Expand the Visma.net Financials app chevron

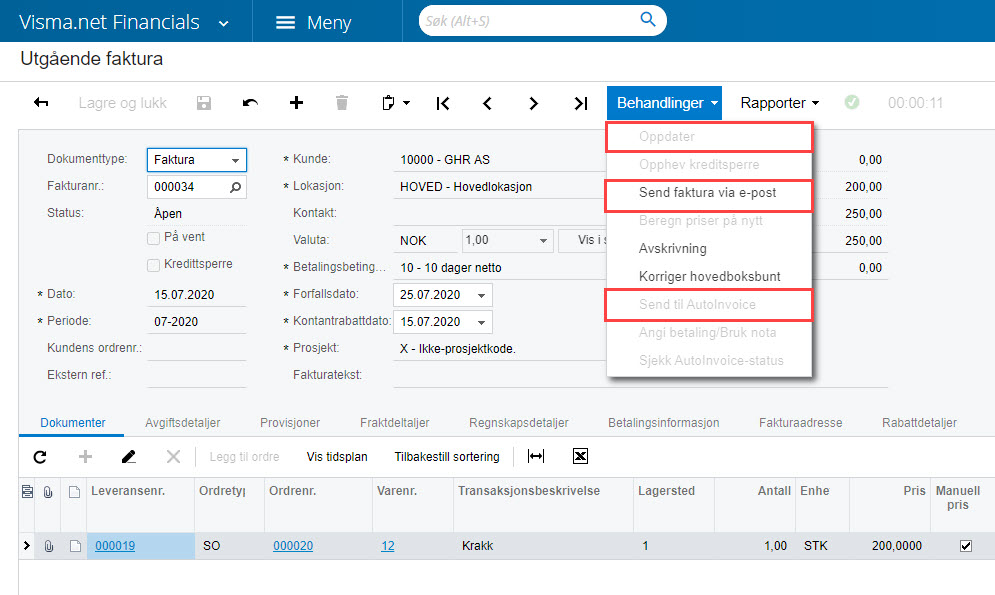(x=223, y=24)
